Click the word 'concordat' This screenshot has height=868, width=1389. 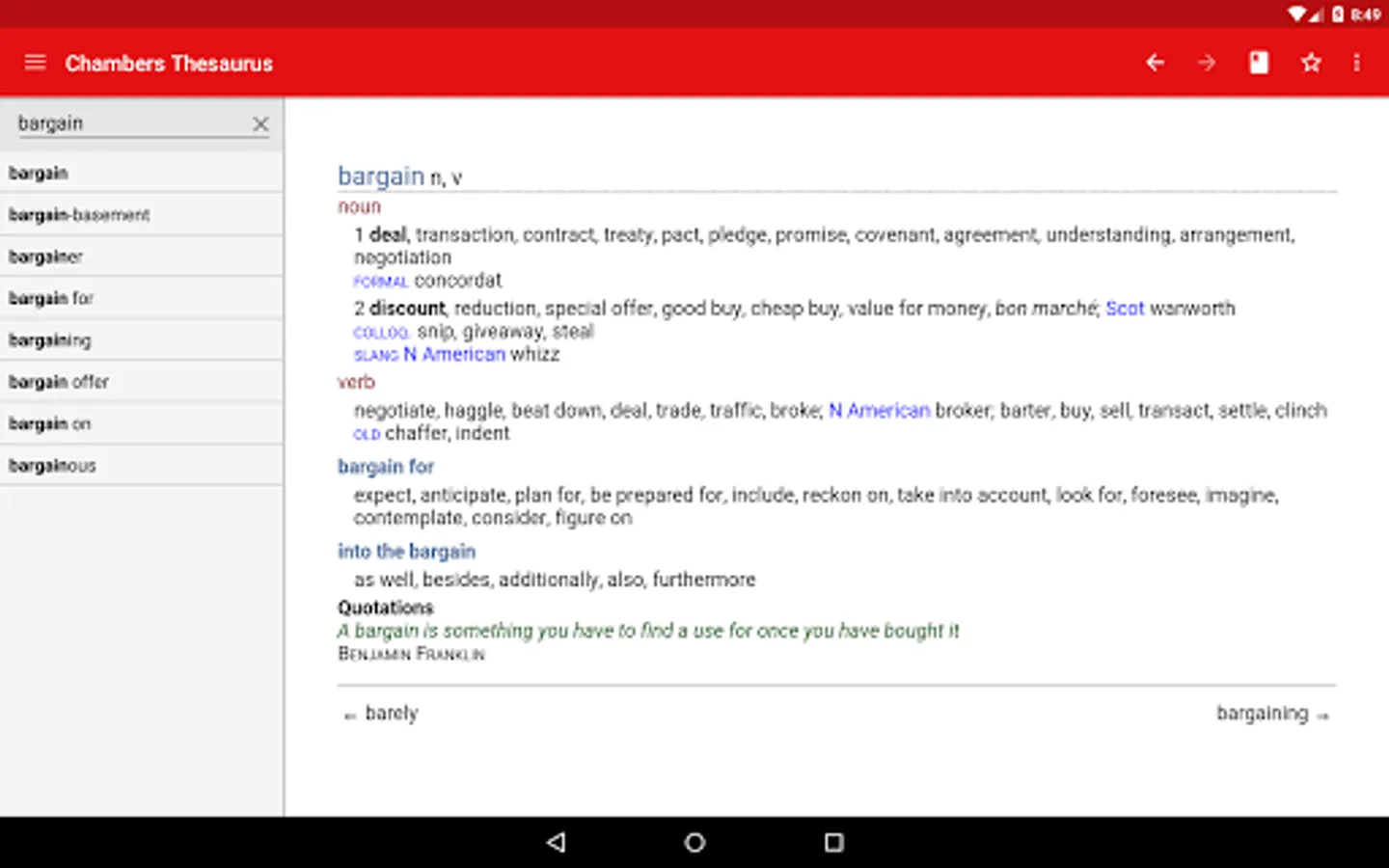coord(458,281)
